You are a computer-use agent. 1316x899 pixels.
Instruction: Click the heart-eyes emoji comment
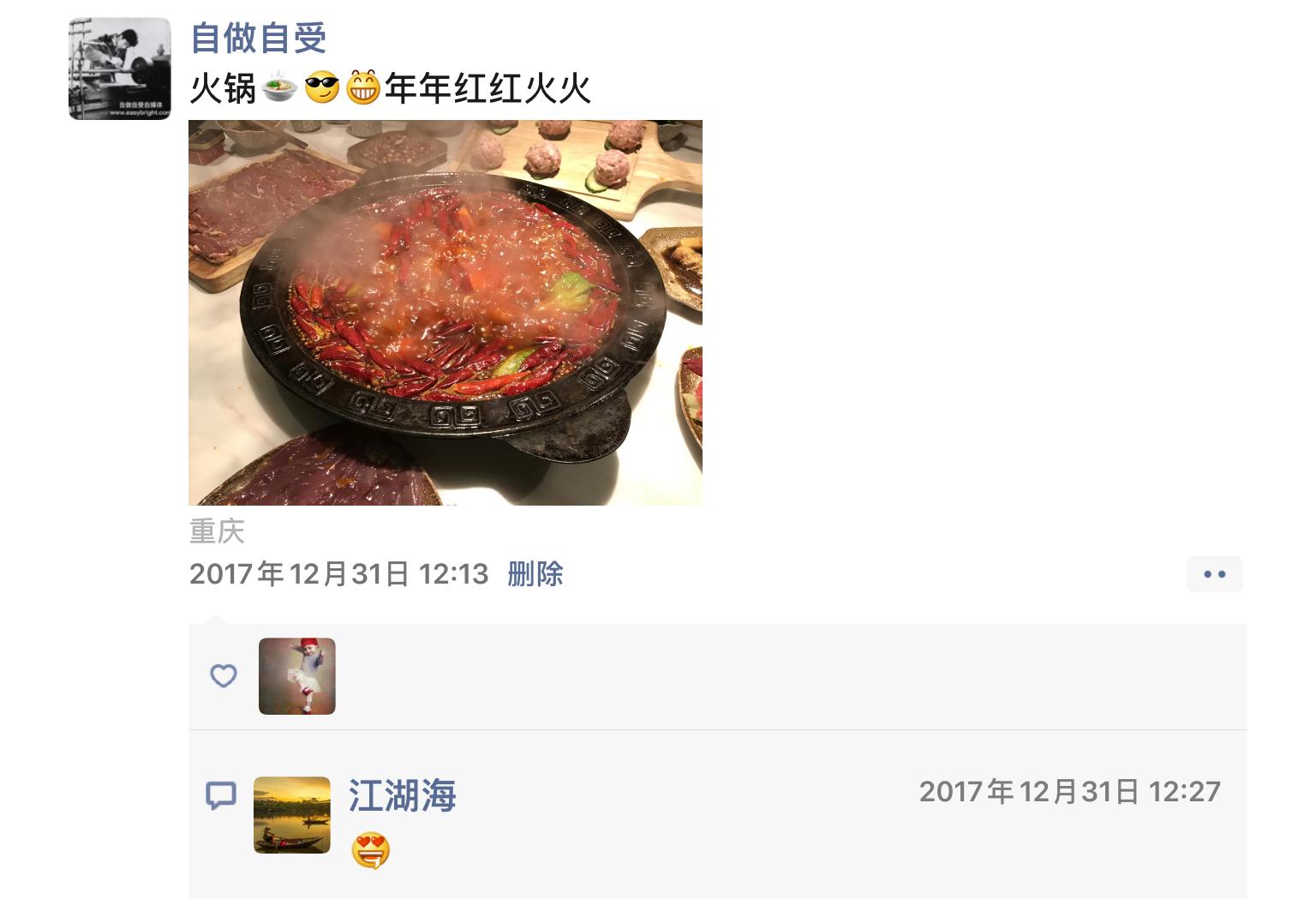point(371,851)
